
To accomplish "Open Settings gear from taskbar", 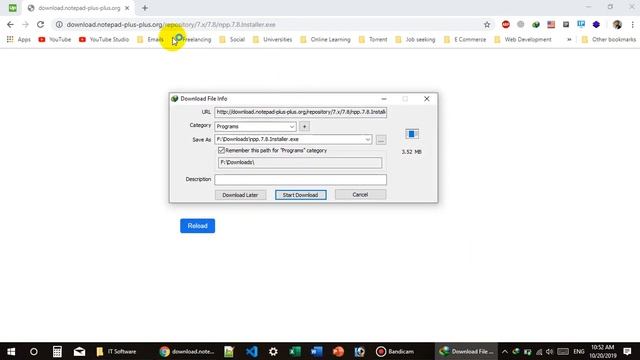I will point(273,351).
